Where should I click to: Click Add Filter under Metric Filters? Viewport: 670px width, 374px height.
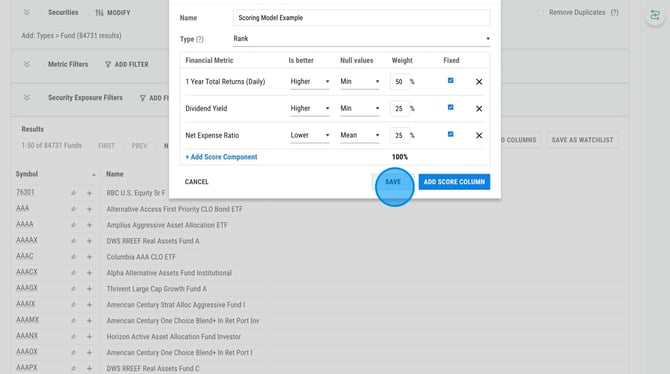click(127, 64)
